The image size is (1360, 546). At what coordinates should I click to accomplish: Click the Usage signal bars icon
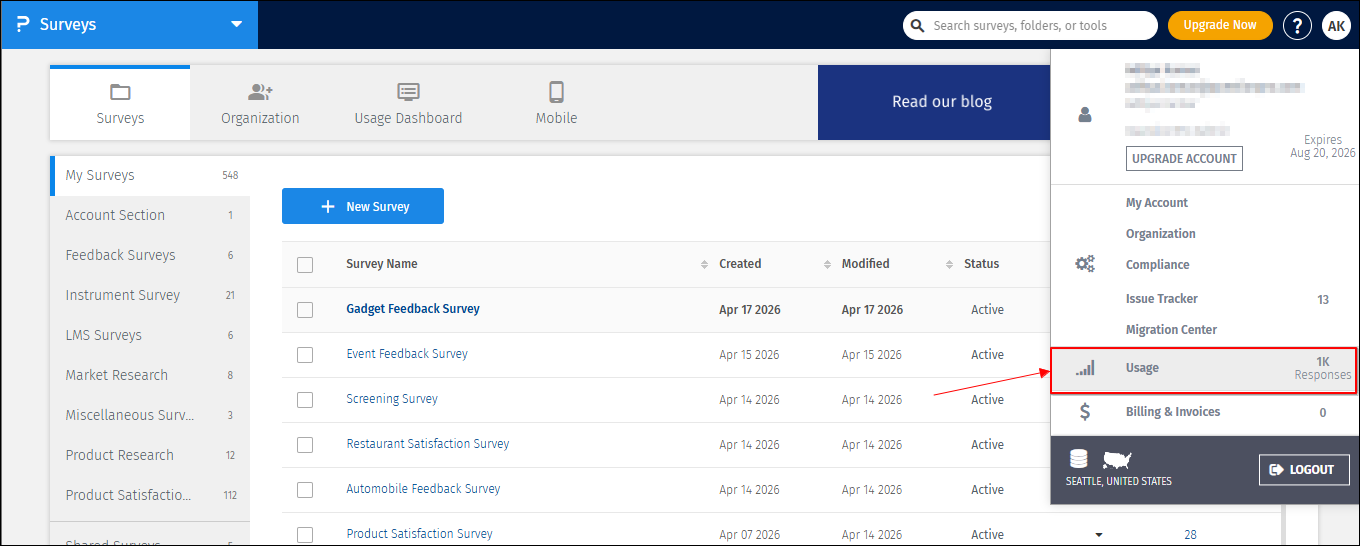pyautogui.click(x=1085, y=368)
